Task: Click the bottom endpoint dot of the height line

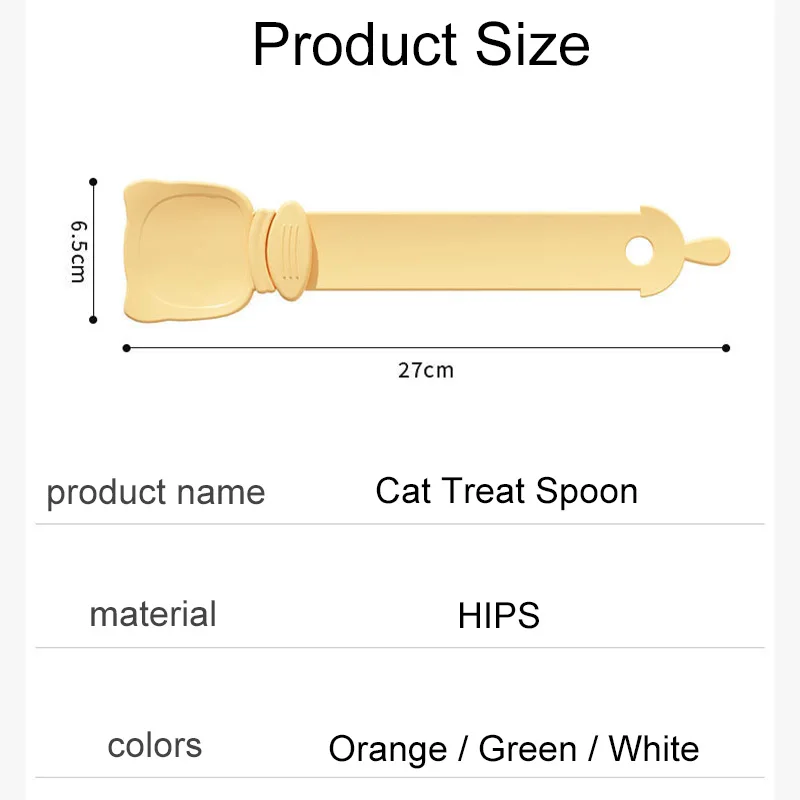Action: pyautogui.click(x=93, y=320)
